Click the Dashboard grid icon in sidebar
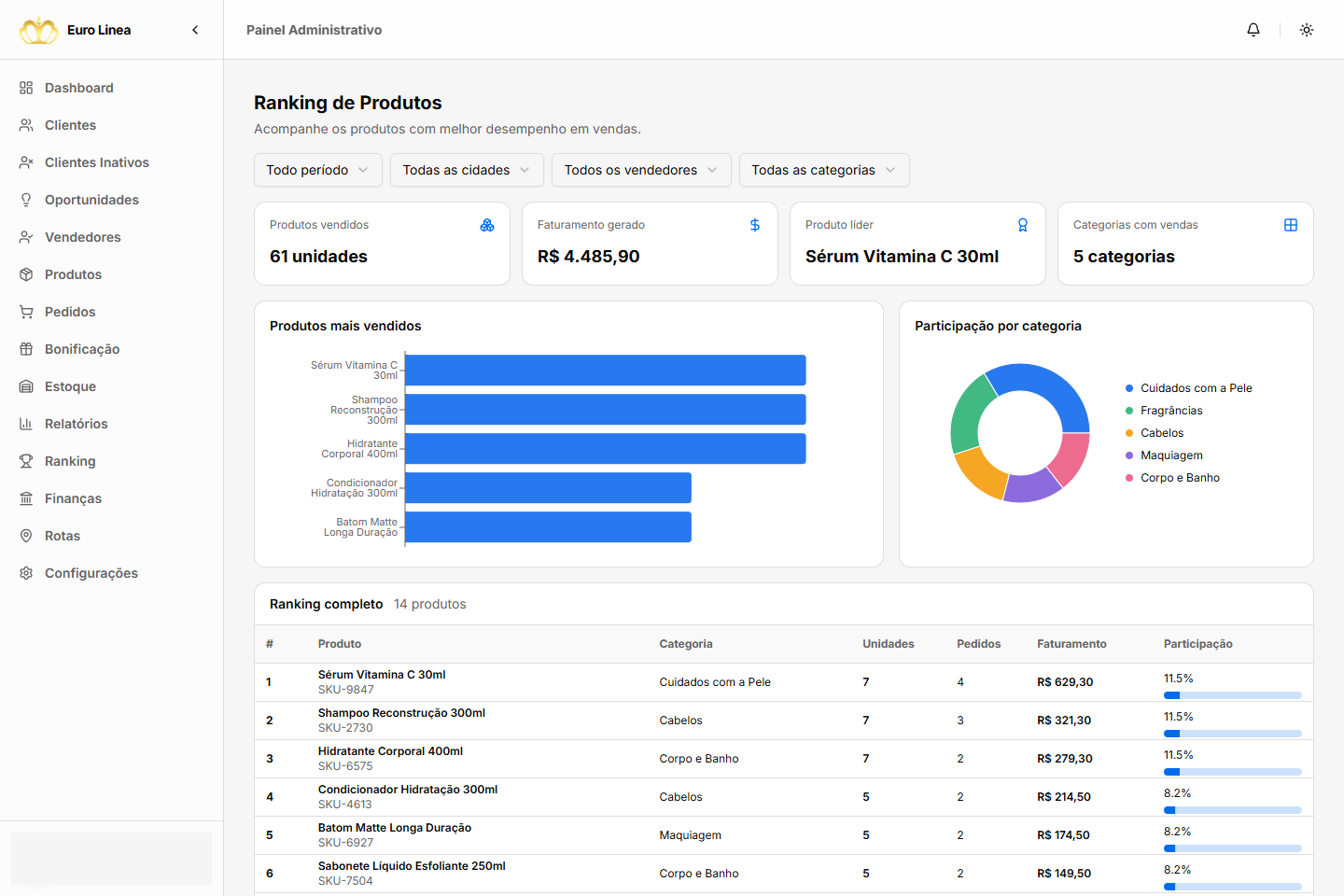This screenshot has height=896, width=1344. [x=26, y=88]
